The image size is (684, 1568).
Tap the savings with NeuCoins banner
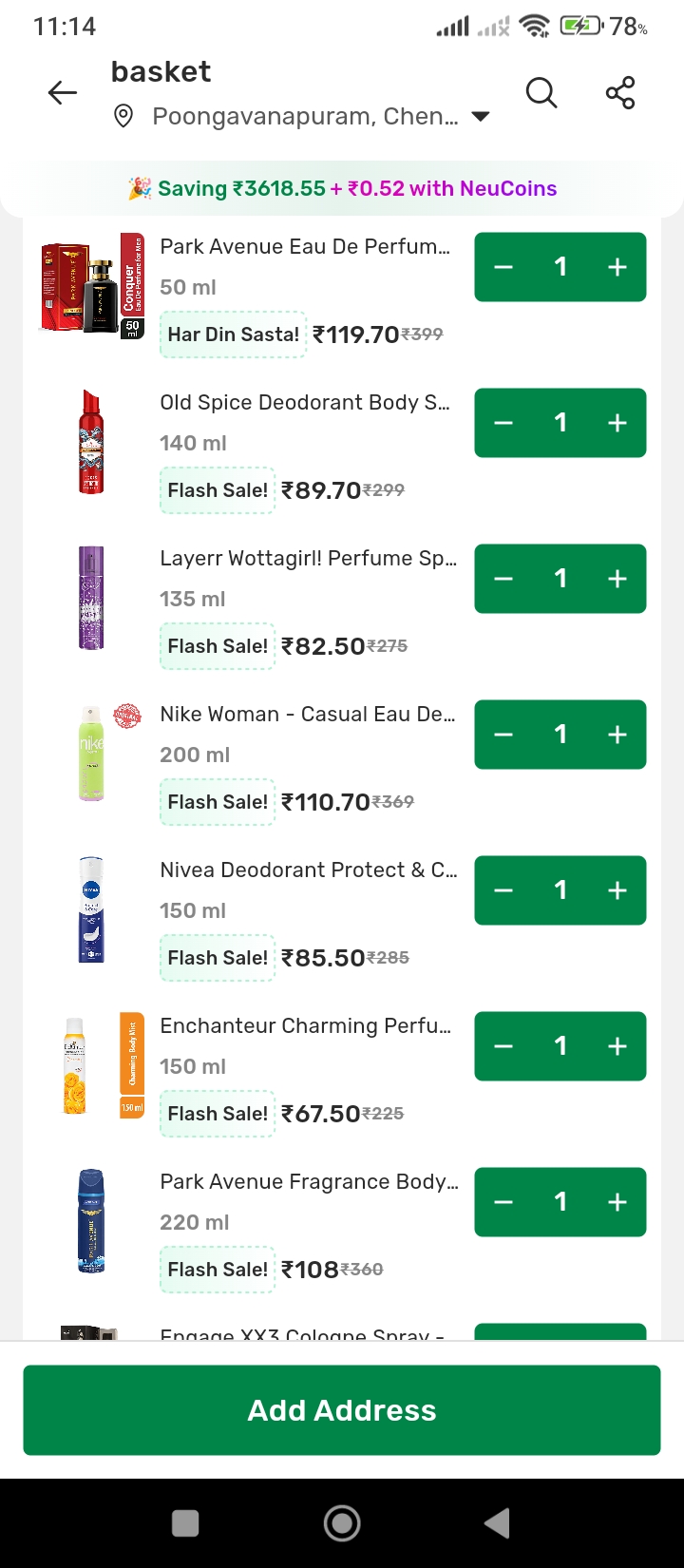pos(342,188)
